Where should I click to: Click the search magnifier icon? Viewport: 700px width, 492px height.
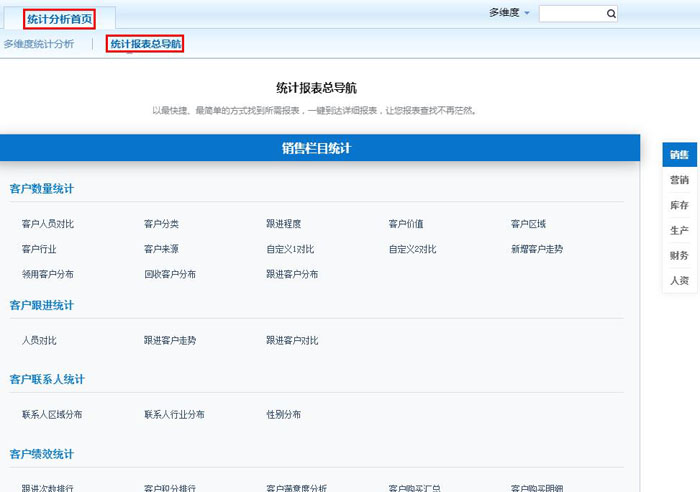pos(610,14)
